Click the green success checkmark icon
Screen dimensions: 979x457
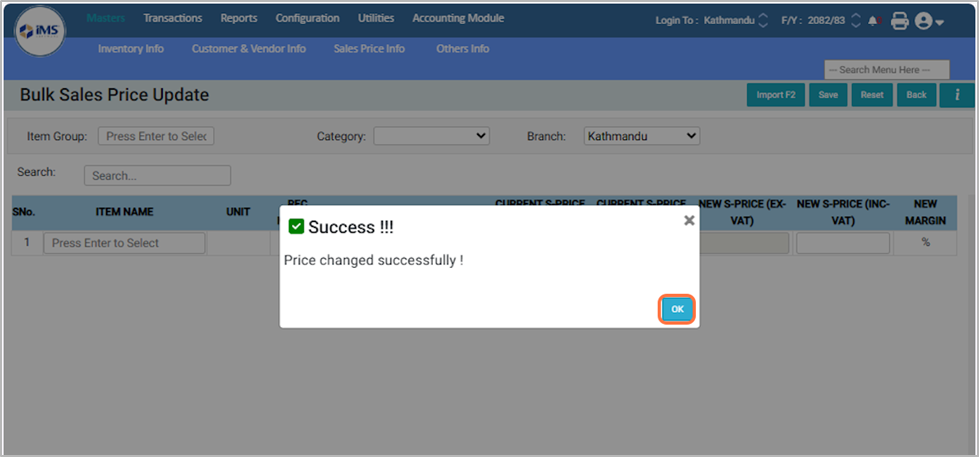coord(296,227)
